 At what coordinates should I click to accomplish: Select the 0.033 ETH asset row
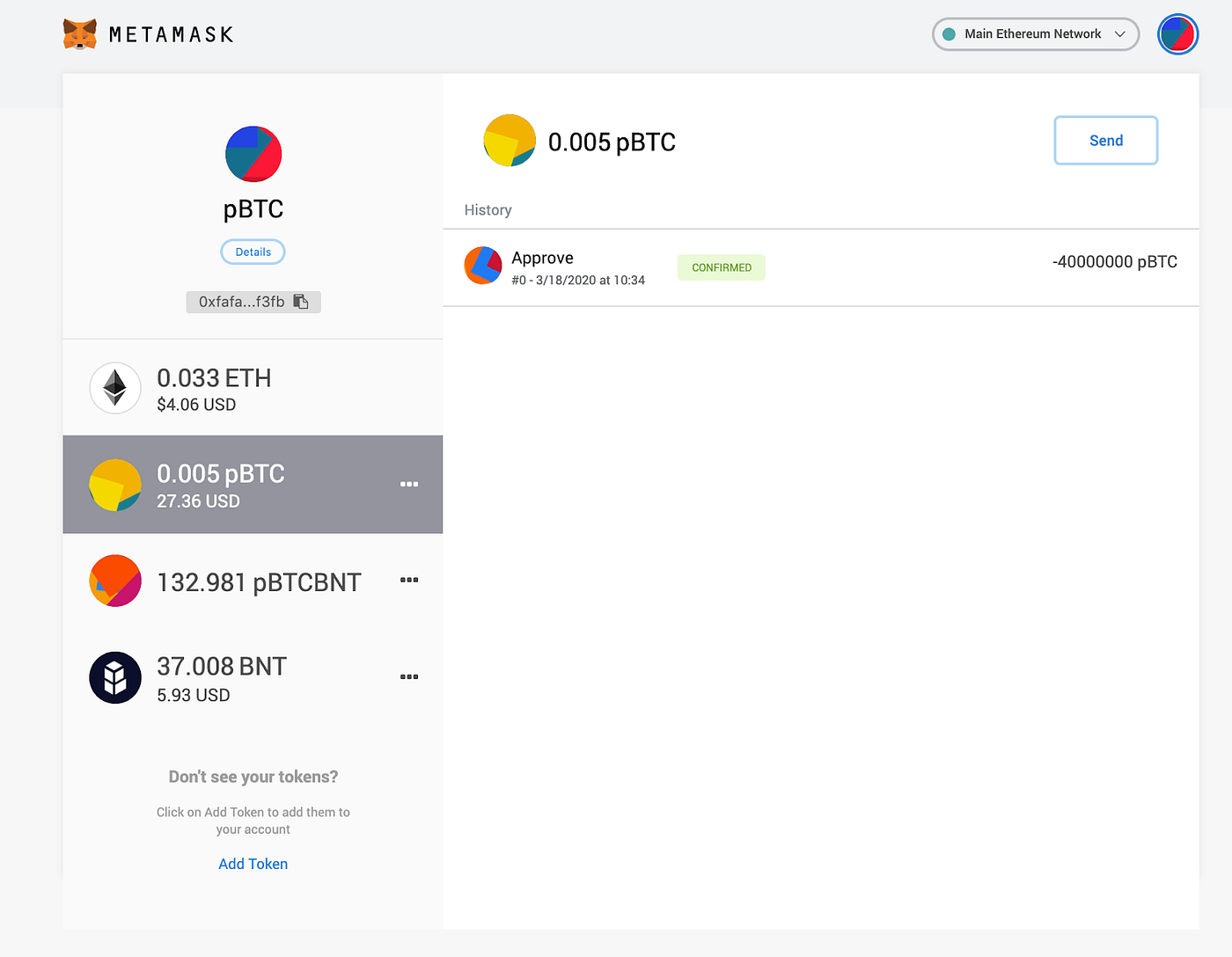(253, 388)
